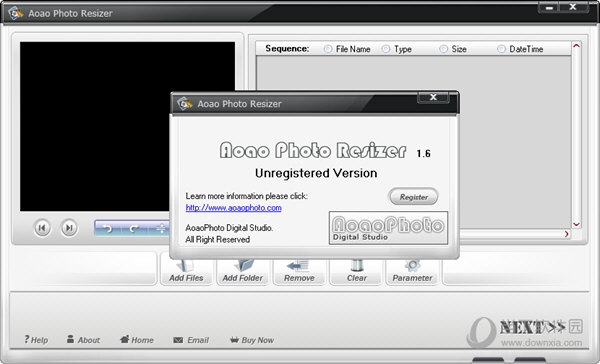Click Buy Now link
600x364 pixels.
point(252,340)
